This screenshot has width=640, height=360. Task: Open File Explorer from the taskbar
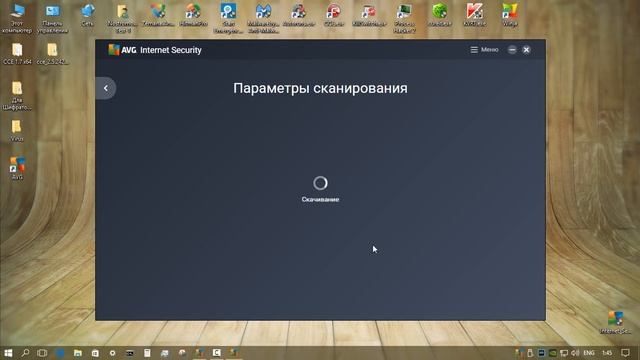(78, 353)
